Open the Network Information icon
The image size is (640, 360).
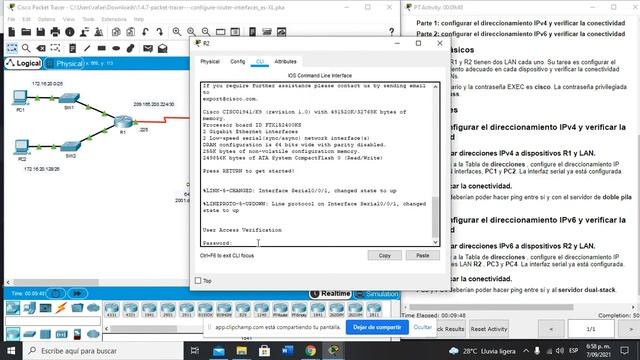[x=70, y=32]
